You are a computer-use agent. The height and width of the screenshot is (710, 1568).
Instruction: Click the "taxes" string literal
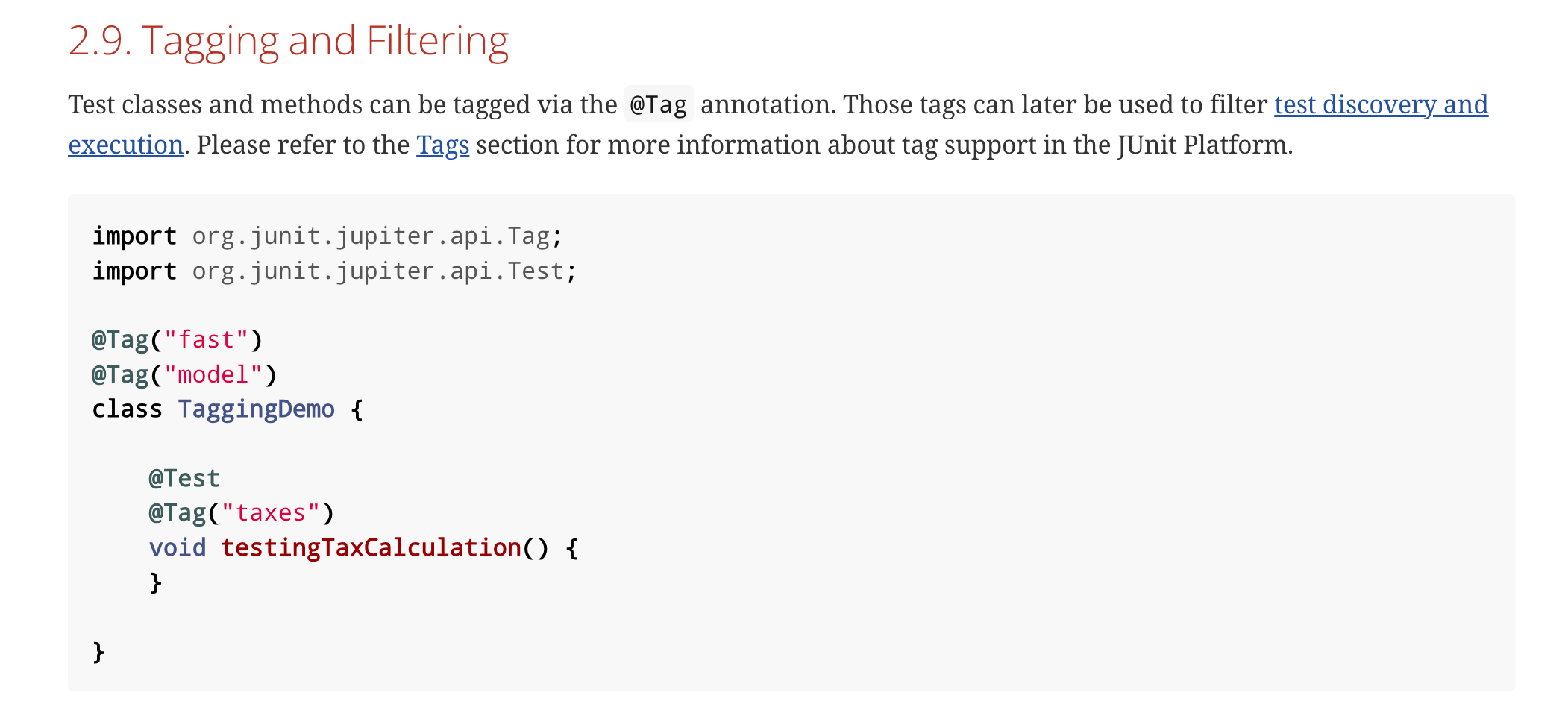click(271, 513)
